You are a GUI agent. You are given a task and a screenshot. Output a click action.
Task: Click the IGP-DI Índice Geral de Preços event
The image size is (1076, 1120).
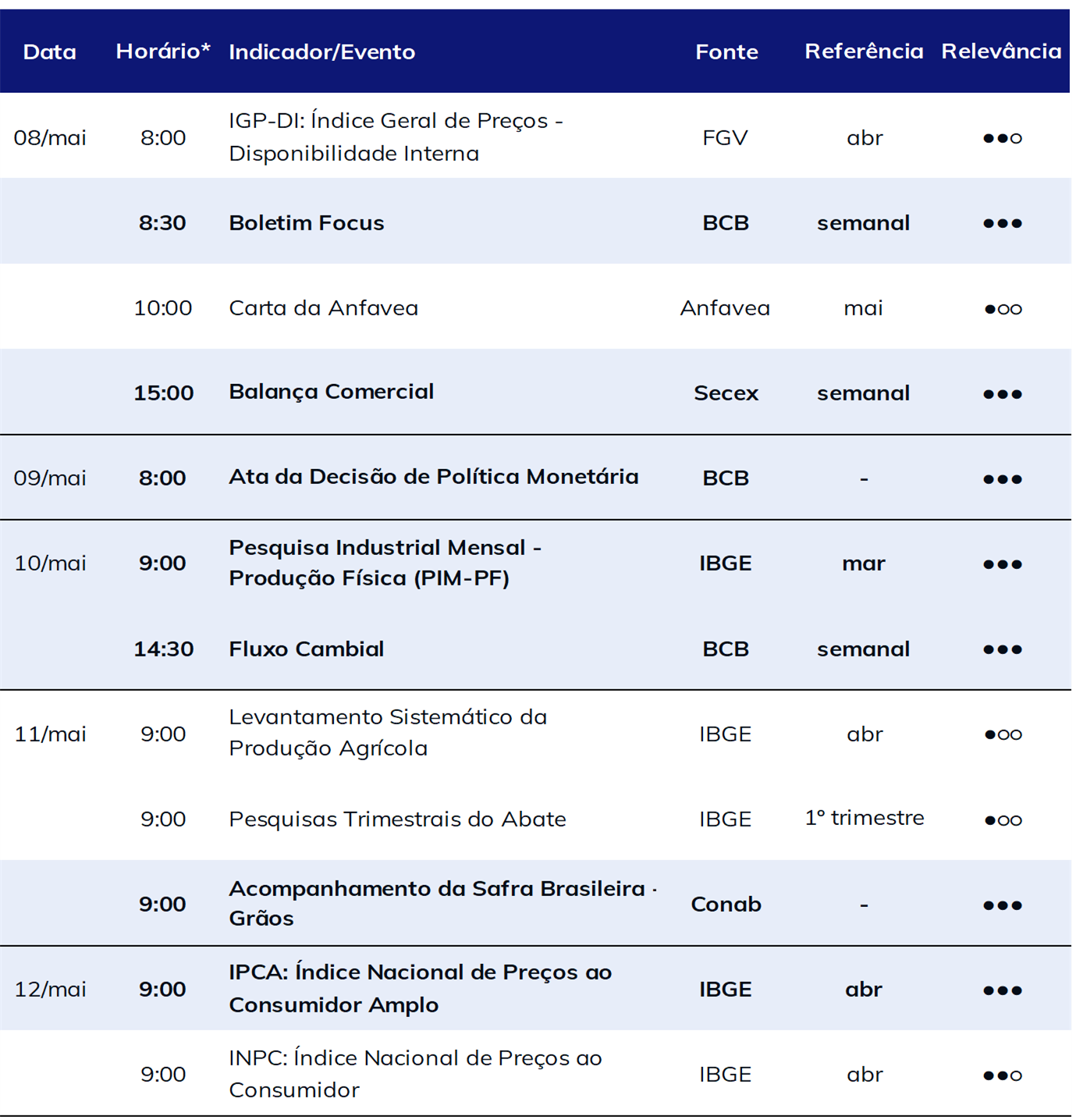[396, 137]
